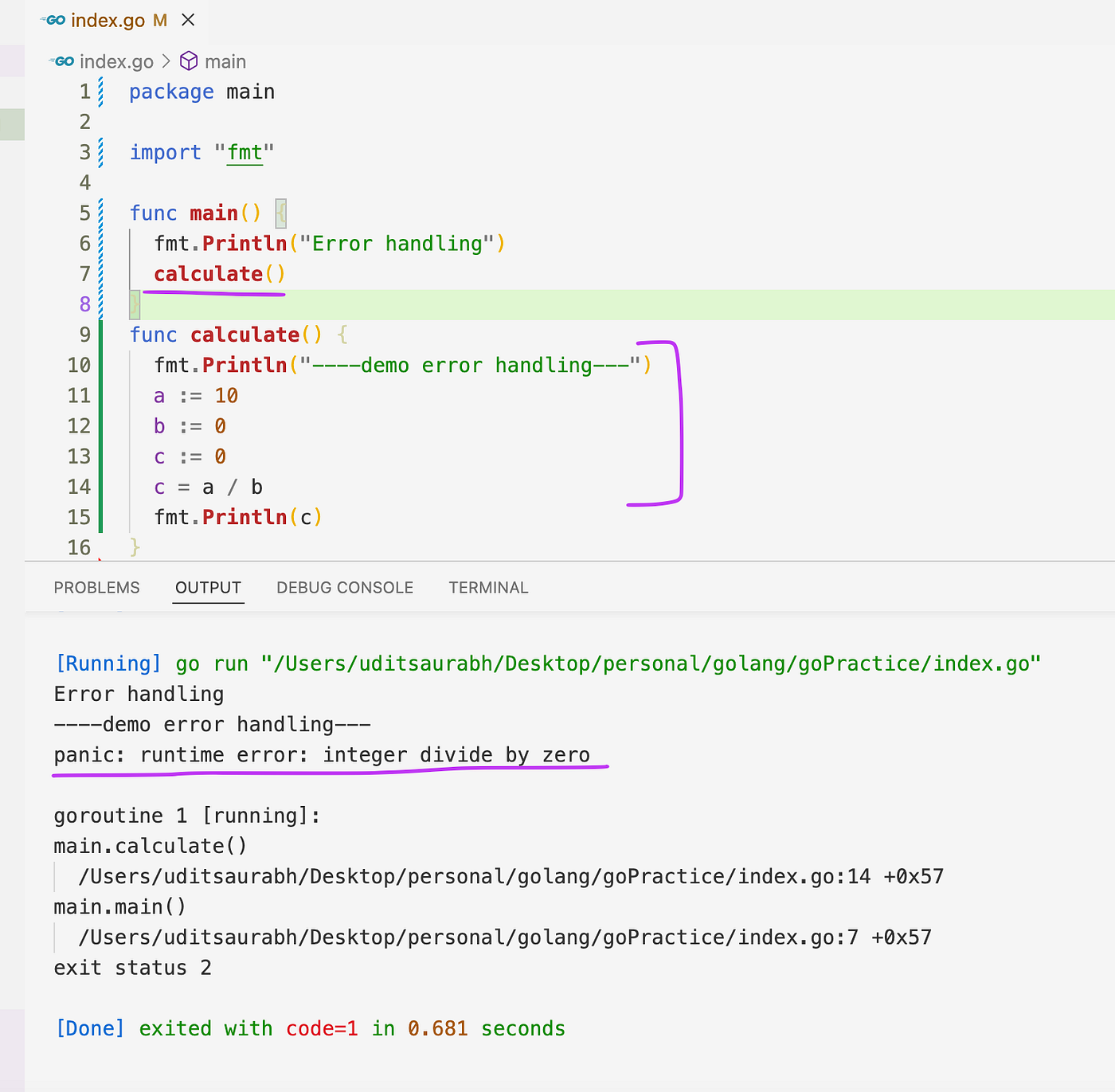The height and width of the screenshot is (1092, 1115).
Task: Switch to the TERMINAL tab
Action: coord(488,587)
